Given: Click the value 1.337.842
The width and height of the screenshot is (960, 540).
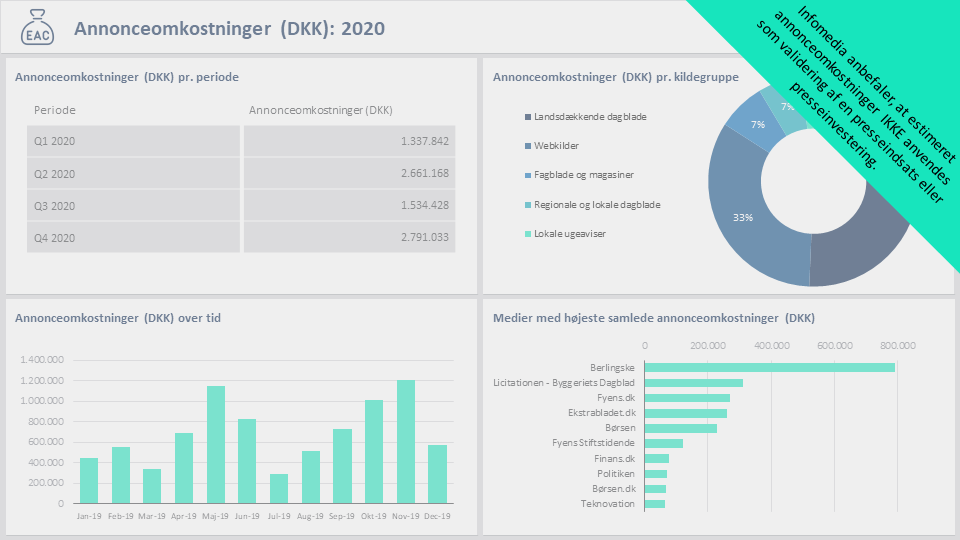Looking at the screenshot, I should point(425,141).
